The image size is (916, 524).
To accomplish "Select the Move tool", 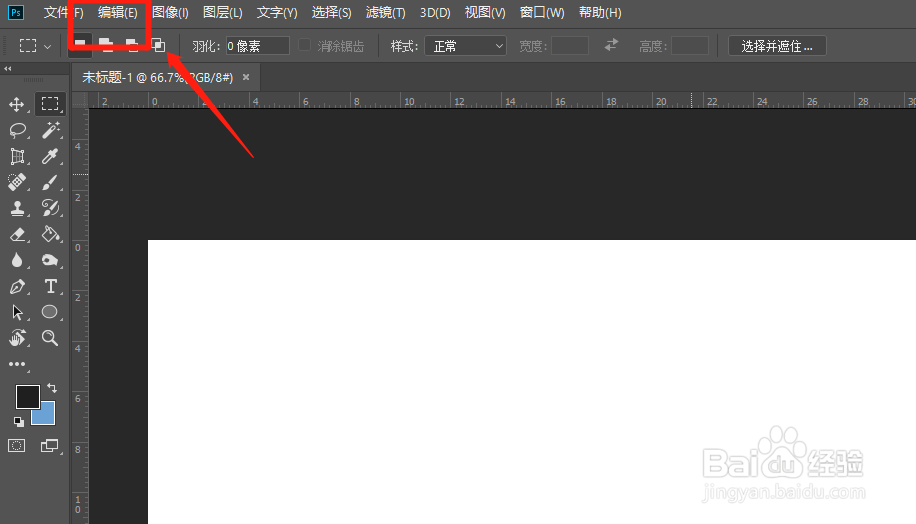I will (16, 104).
